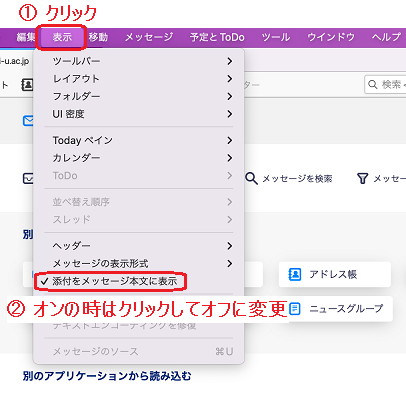Select the スレッド menu entry

pyautogui.click(x=139, y=219)
